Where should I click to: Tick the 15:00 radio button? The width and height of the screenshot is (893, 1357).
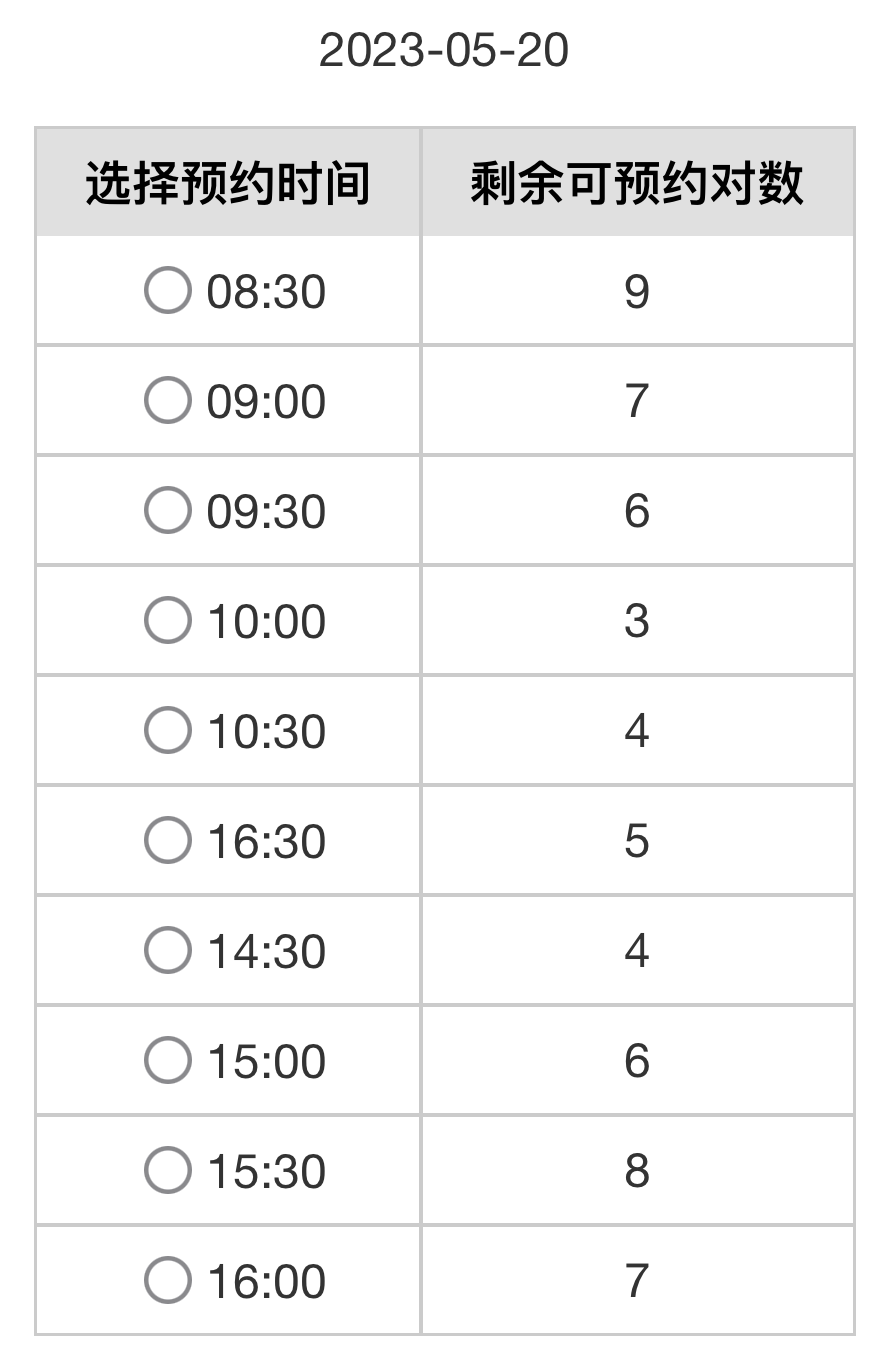point(167,1061)
